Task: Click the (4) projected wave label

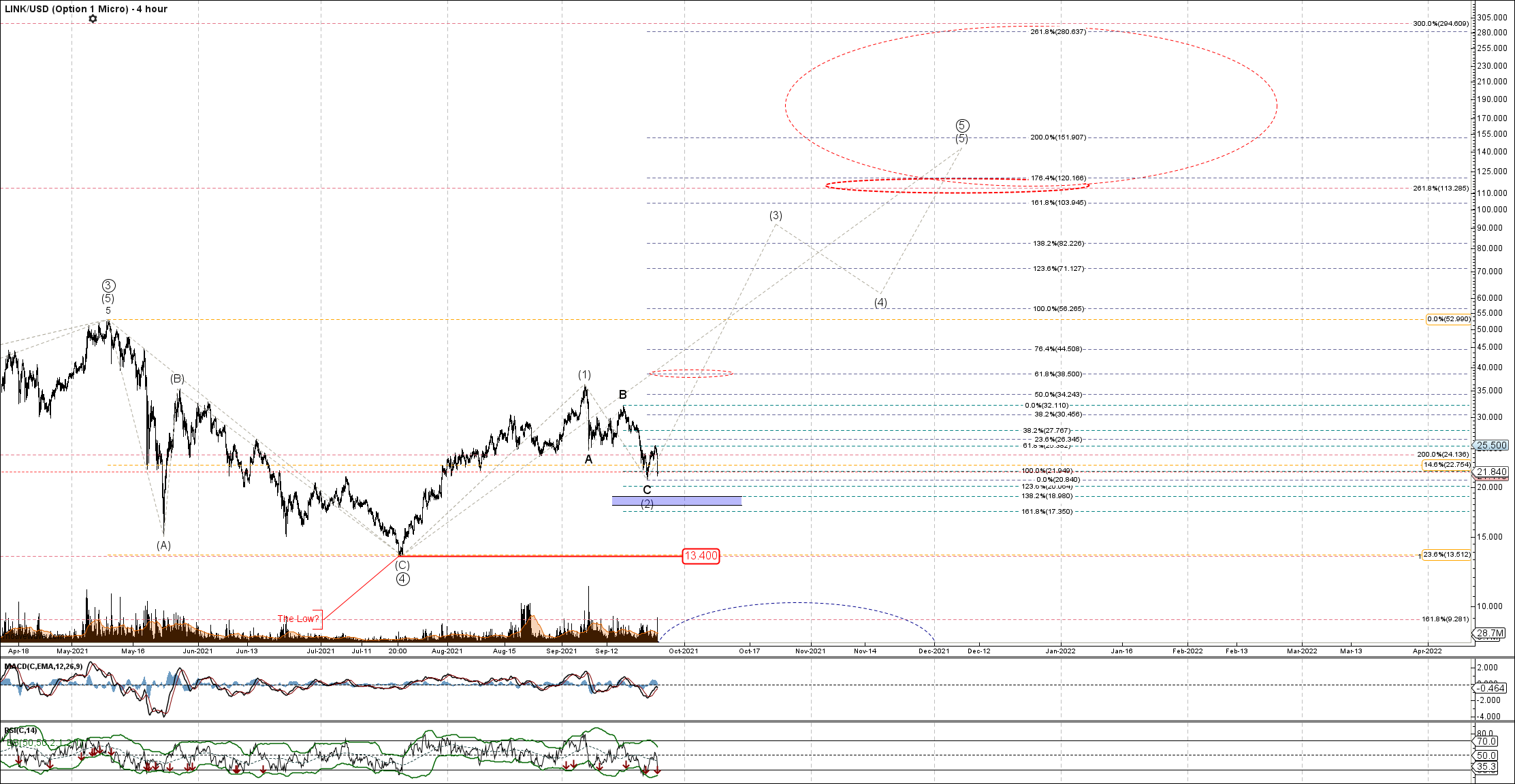Action: click(880, 303)
